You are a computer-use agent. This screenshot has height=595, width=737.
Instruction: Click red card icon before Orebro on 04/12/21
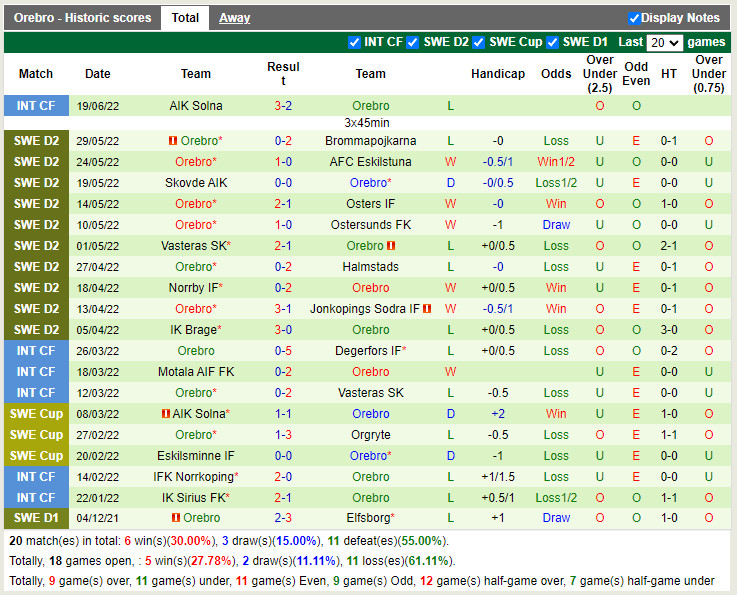176,518
